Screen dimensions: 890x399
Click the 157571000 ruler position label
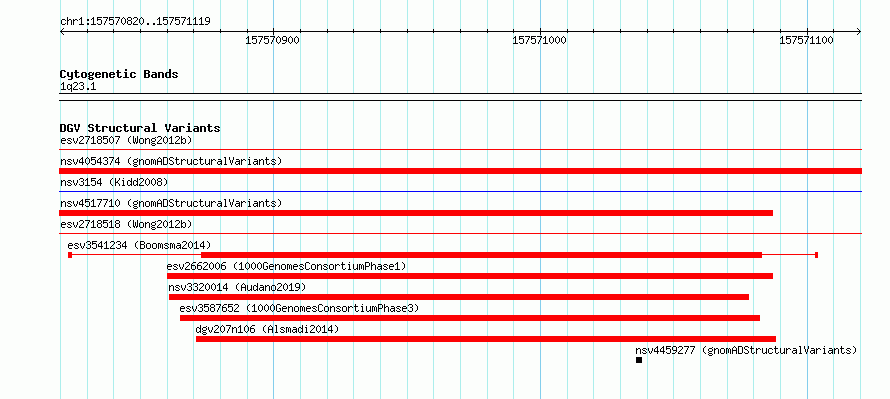[x=539, y=40]
